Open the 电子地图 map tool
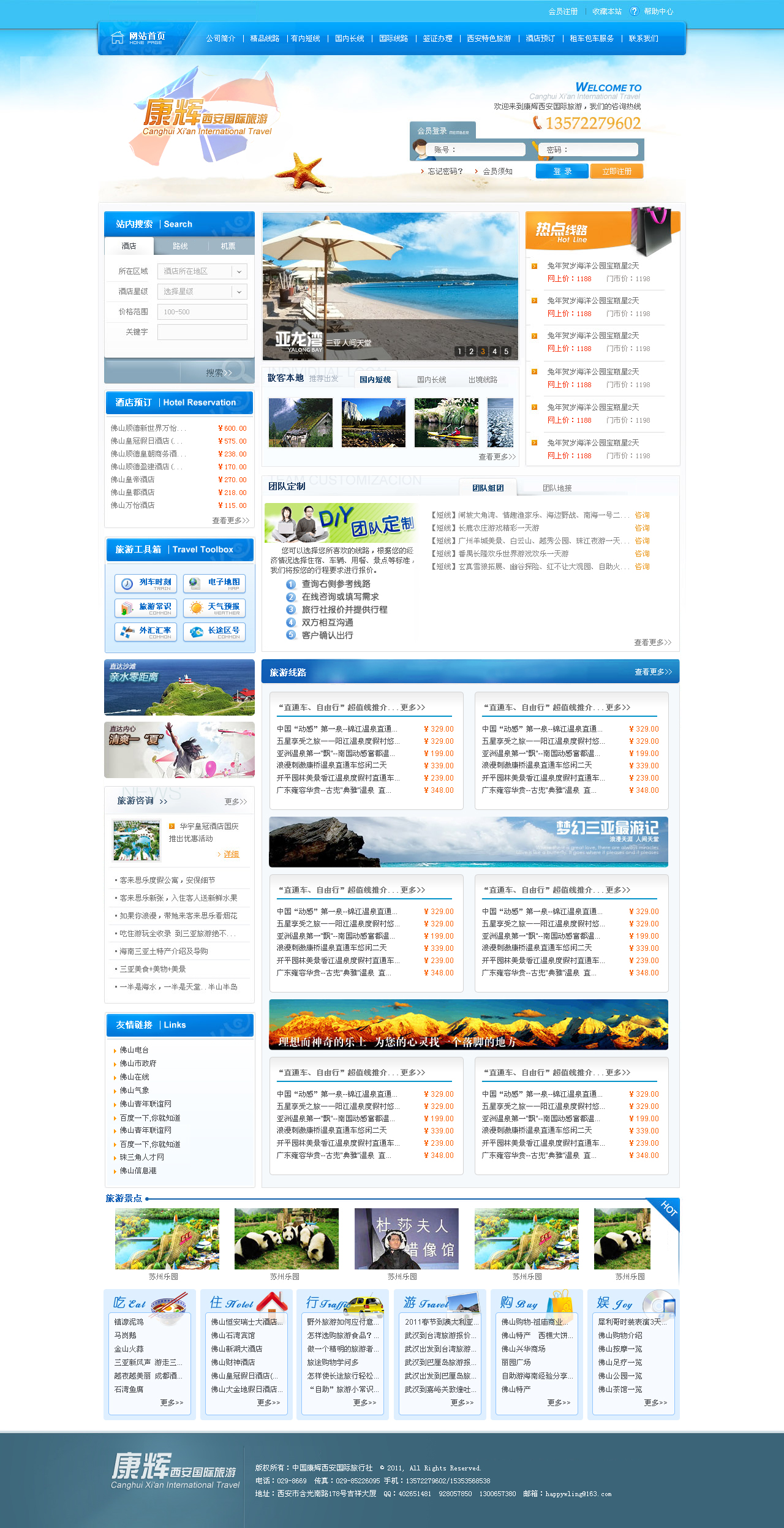The image size is (784, 1528). point(214,583)
